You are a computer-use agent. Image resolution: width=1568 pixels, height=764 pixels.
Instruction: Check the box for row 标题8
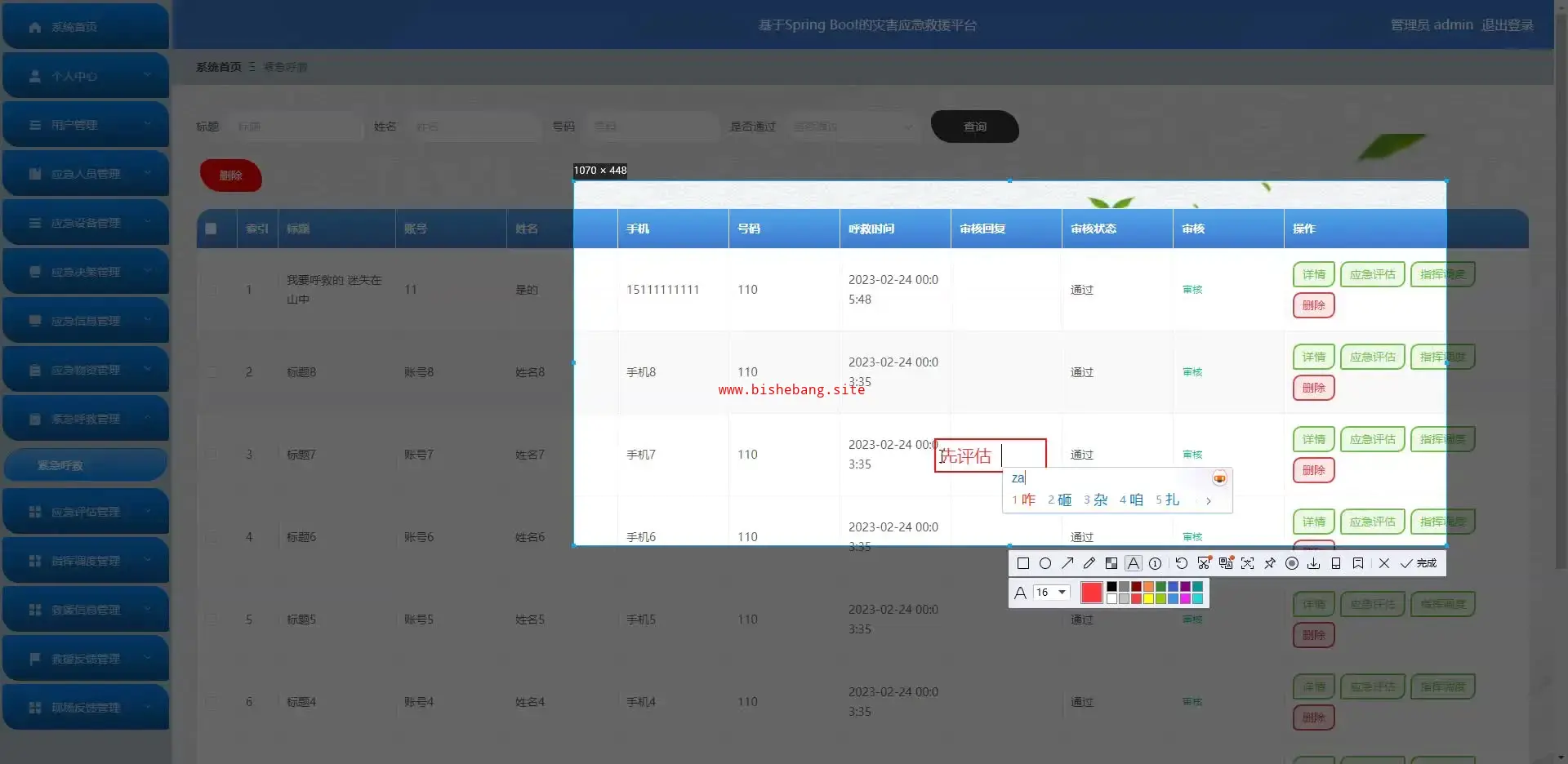[x=212, y=372]
